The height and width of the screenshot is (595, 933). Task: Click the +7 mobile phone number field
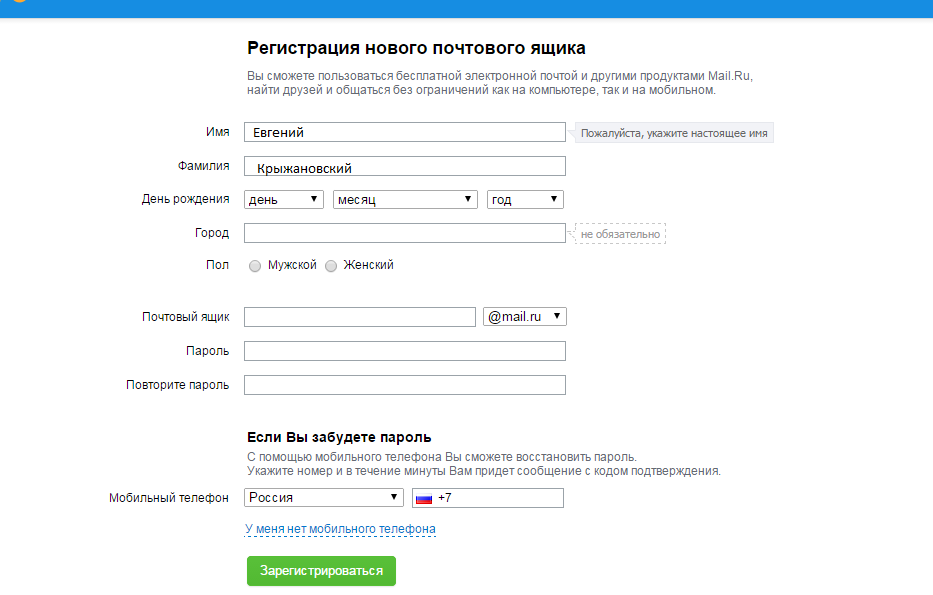point(488,498)
